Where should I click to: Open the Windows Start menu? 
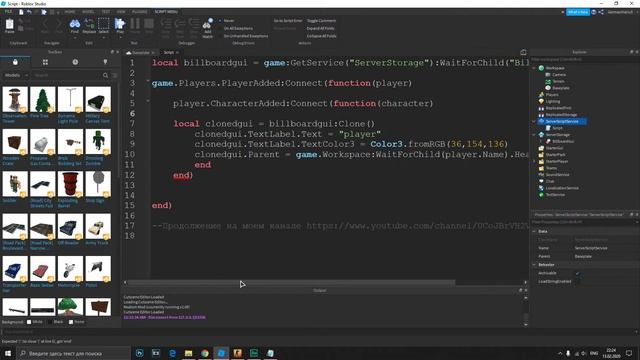[8, 353]
